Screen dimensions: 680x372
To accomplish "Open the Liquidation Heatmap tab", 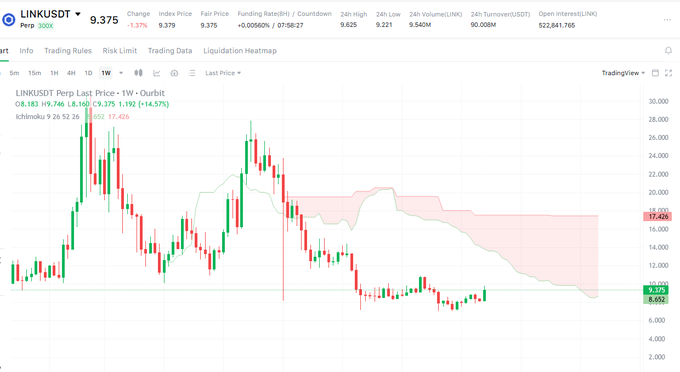I will click(240, 51).
